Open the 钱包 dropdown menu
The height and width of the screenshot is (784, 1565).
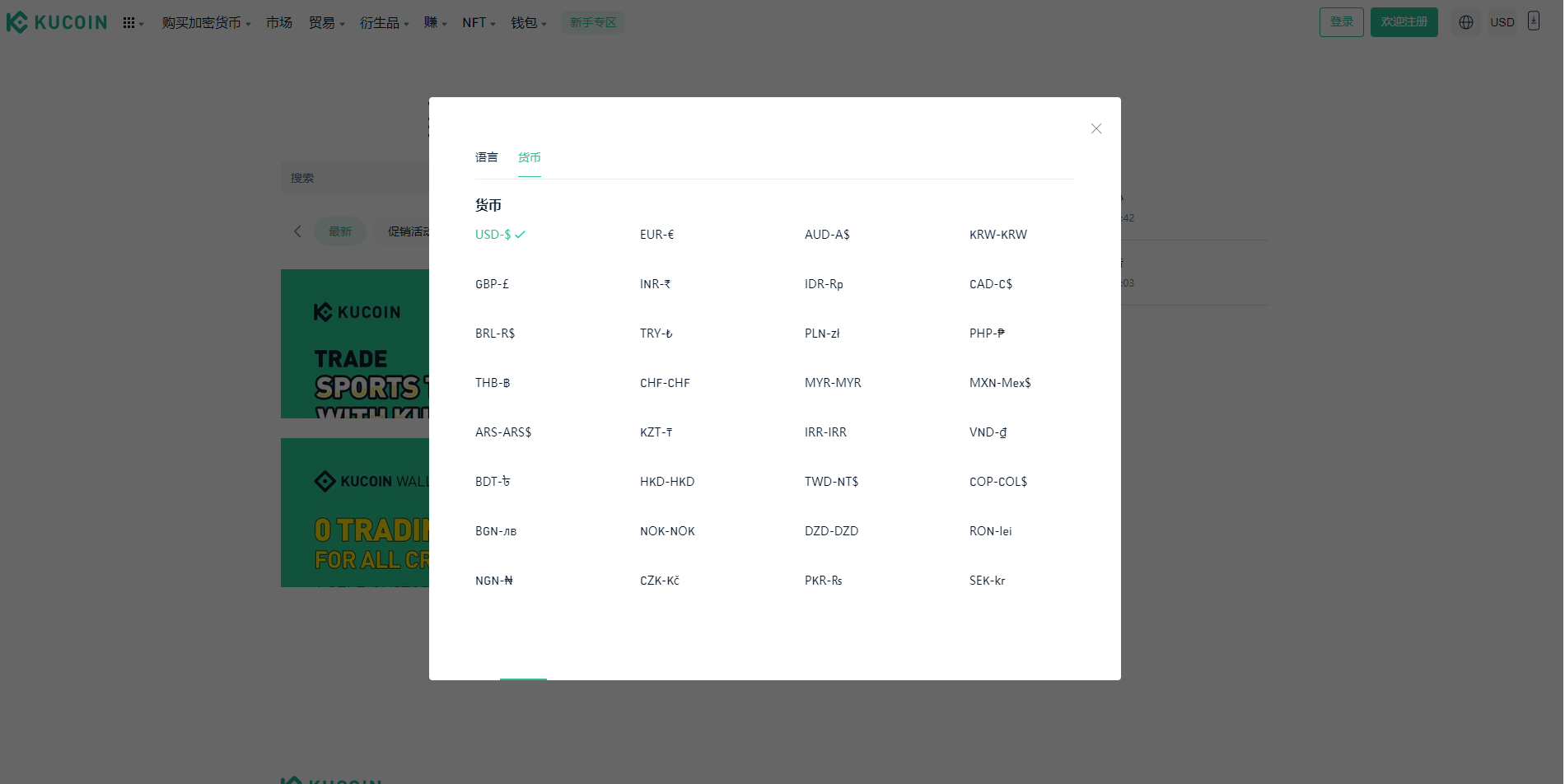(528, 23)
